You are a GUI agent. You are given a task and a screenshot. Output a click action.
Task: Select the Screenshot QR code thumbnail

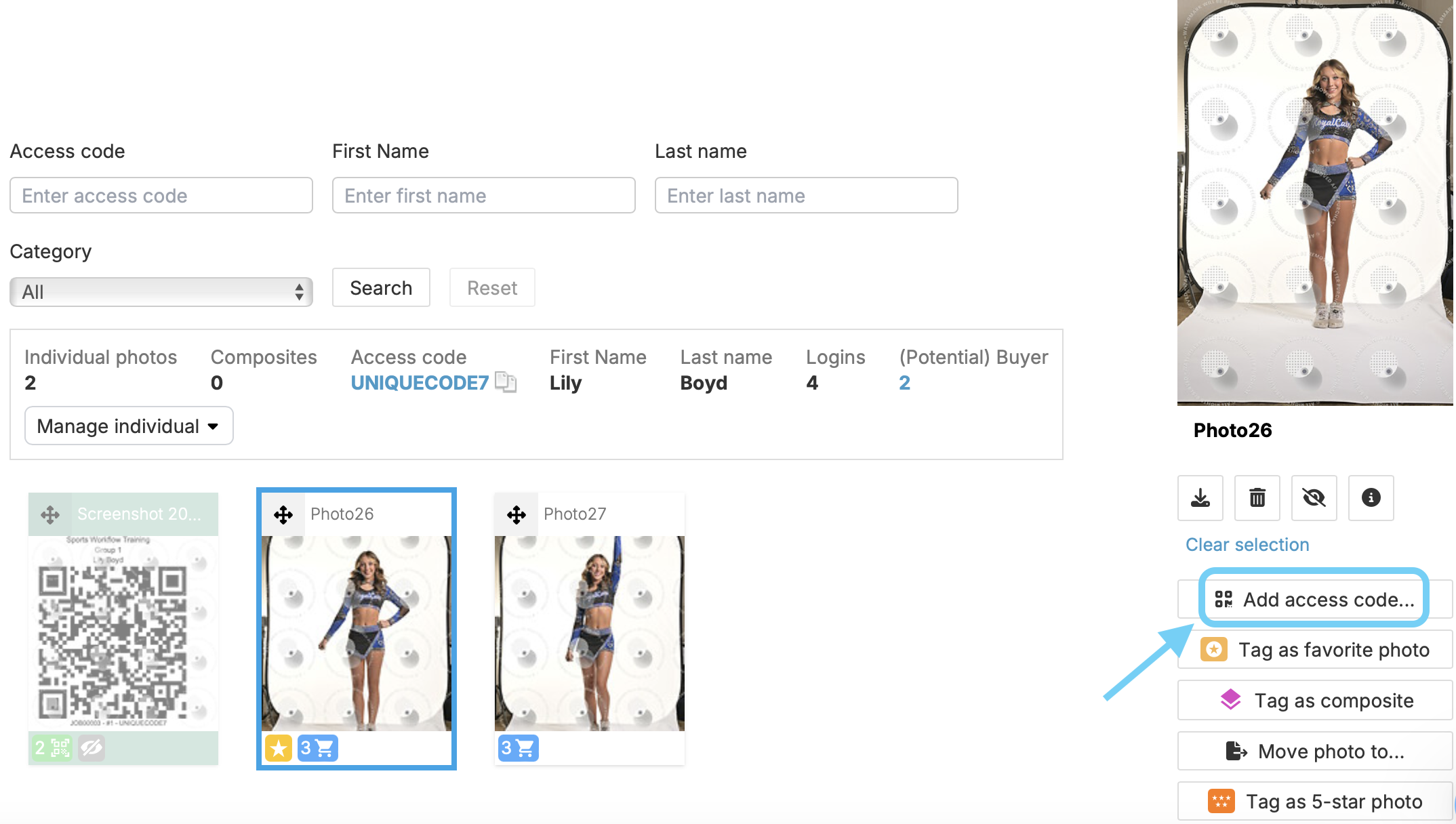pyautogui.click(x=123, y=633)
